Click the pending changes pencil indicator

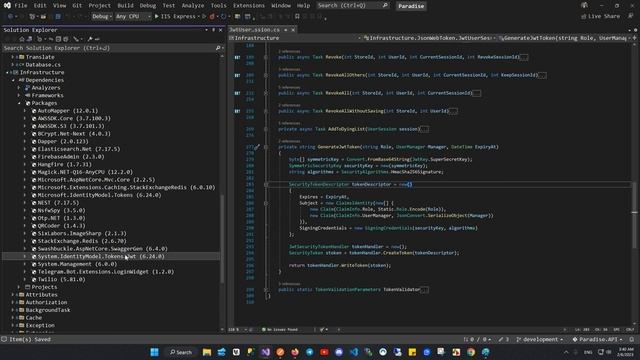click(504, 339)
